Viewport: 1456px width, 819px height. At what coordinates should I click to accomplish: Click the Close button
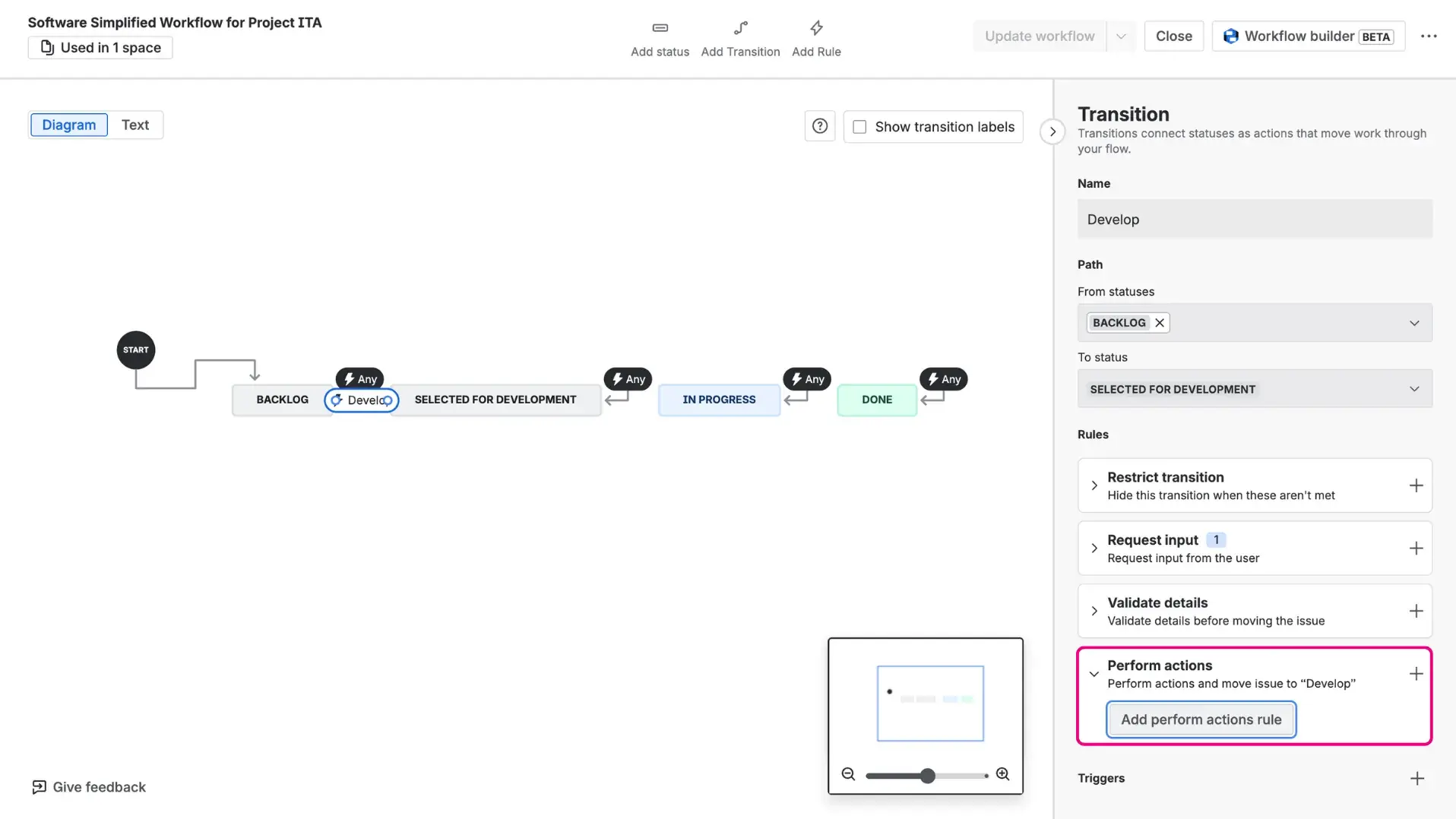click(x=1173, y=36)
